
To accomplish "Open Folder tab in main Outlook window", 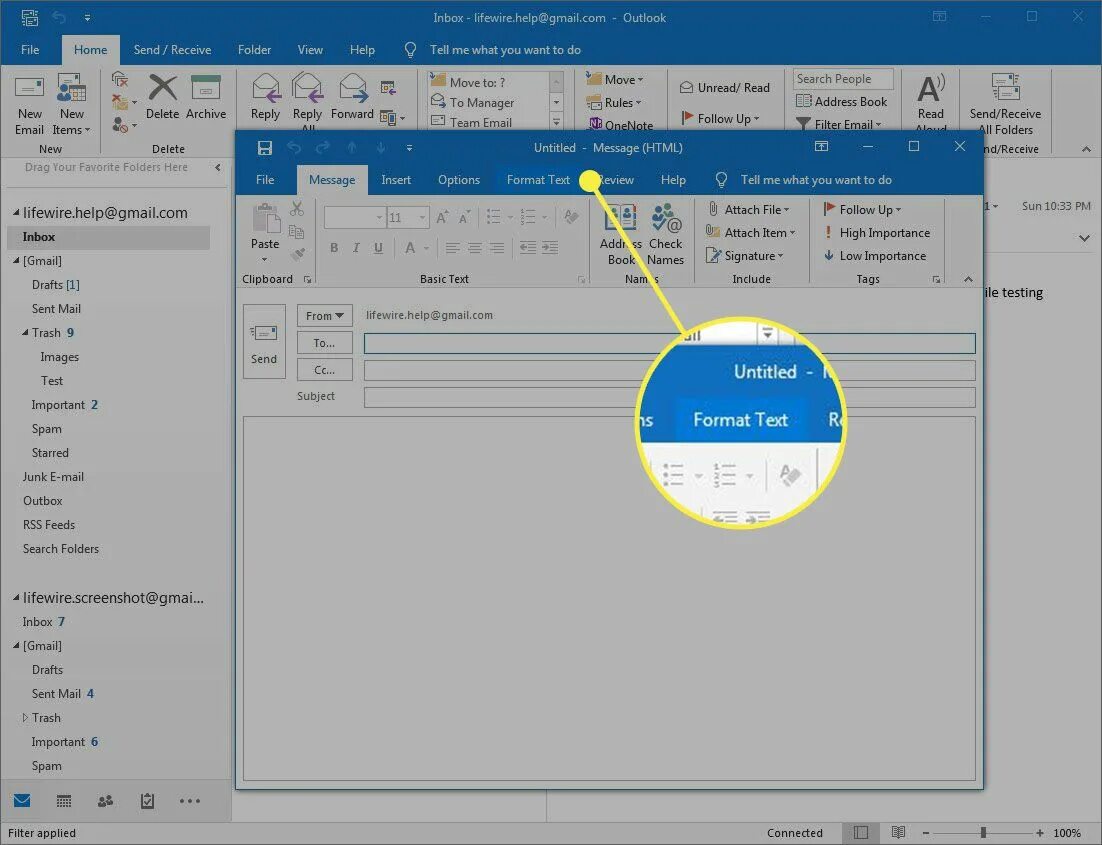I will (254, 50).
